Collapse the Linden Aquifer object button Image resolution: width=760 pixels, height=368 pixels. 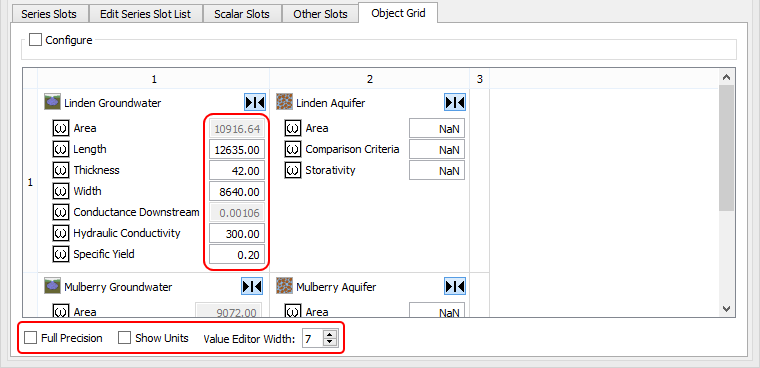point(455,102)
